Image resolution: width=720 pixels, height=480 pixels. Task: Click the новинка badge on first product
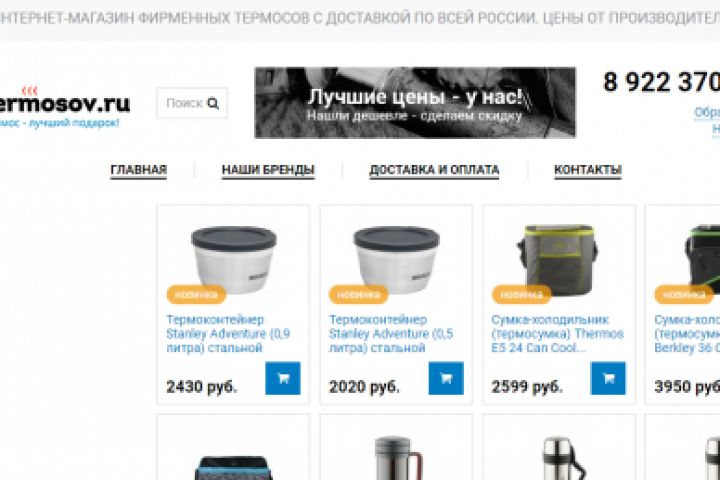[x=196, y=294]
